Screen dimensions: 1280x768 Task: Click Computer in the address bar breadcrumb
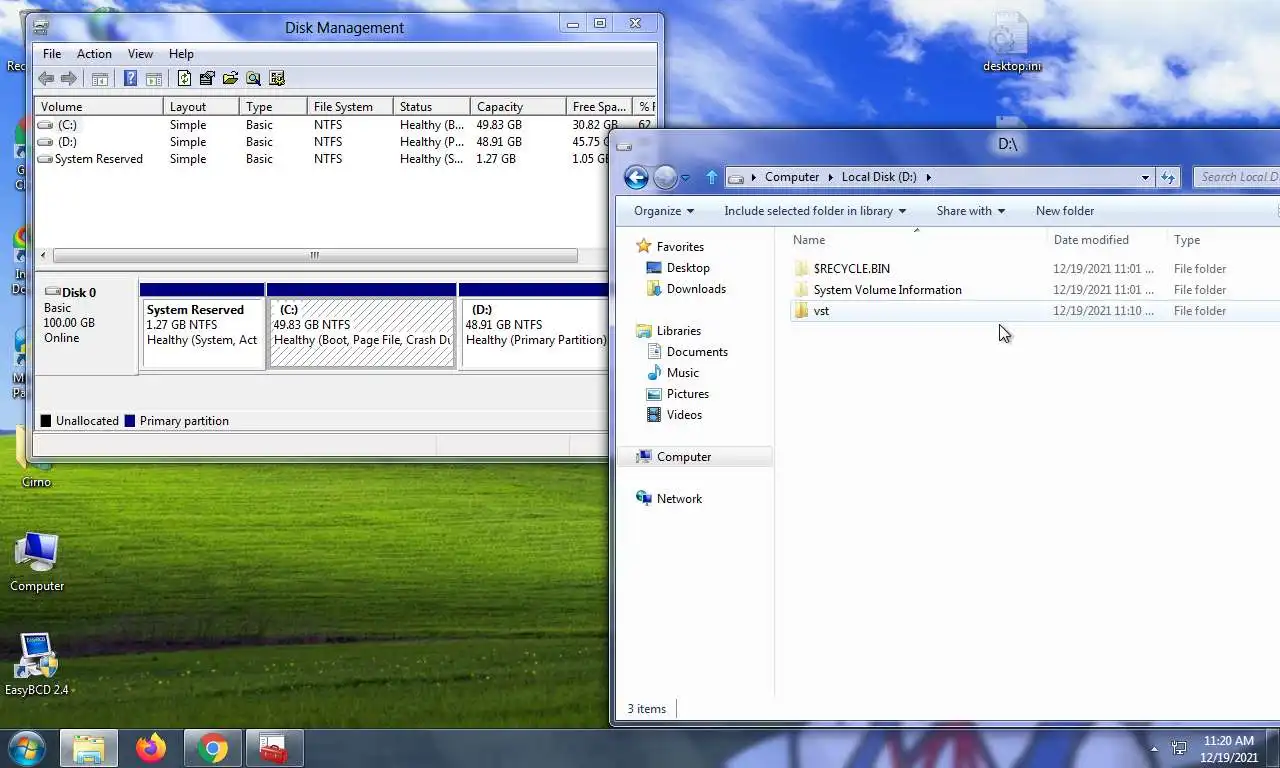tap(792, 177)
